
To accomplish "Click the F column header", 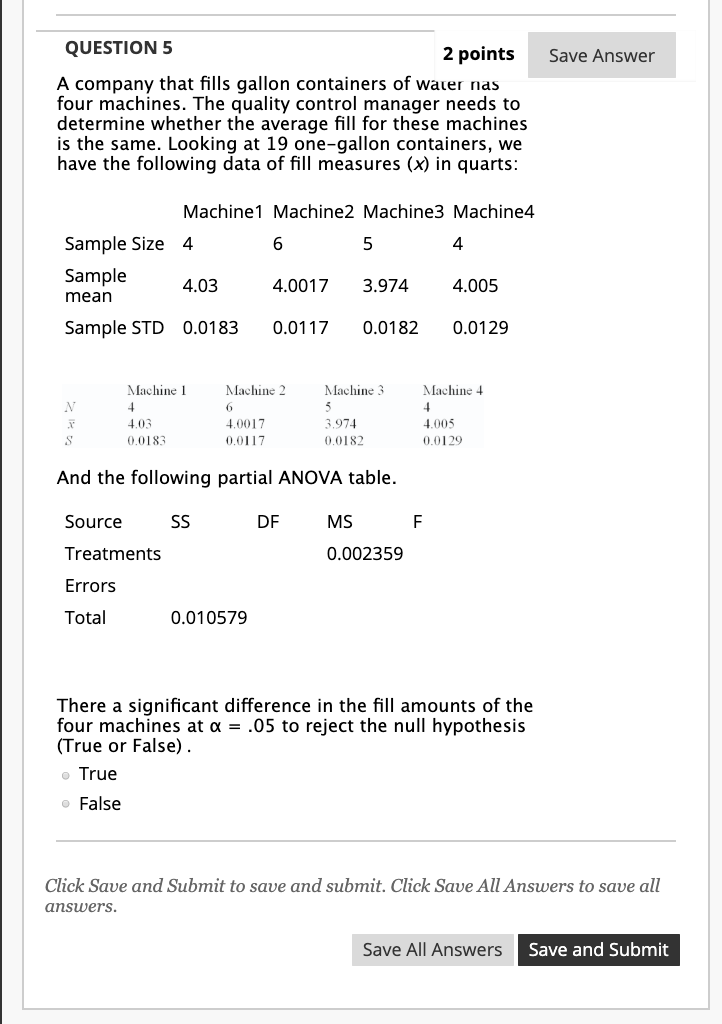I will click(417, 521).
